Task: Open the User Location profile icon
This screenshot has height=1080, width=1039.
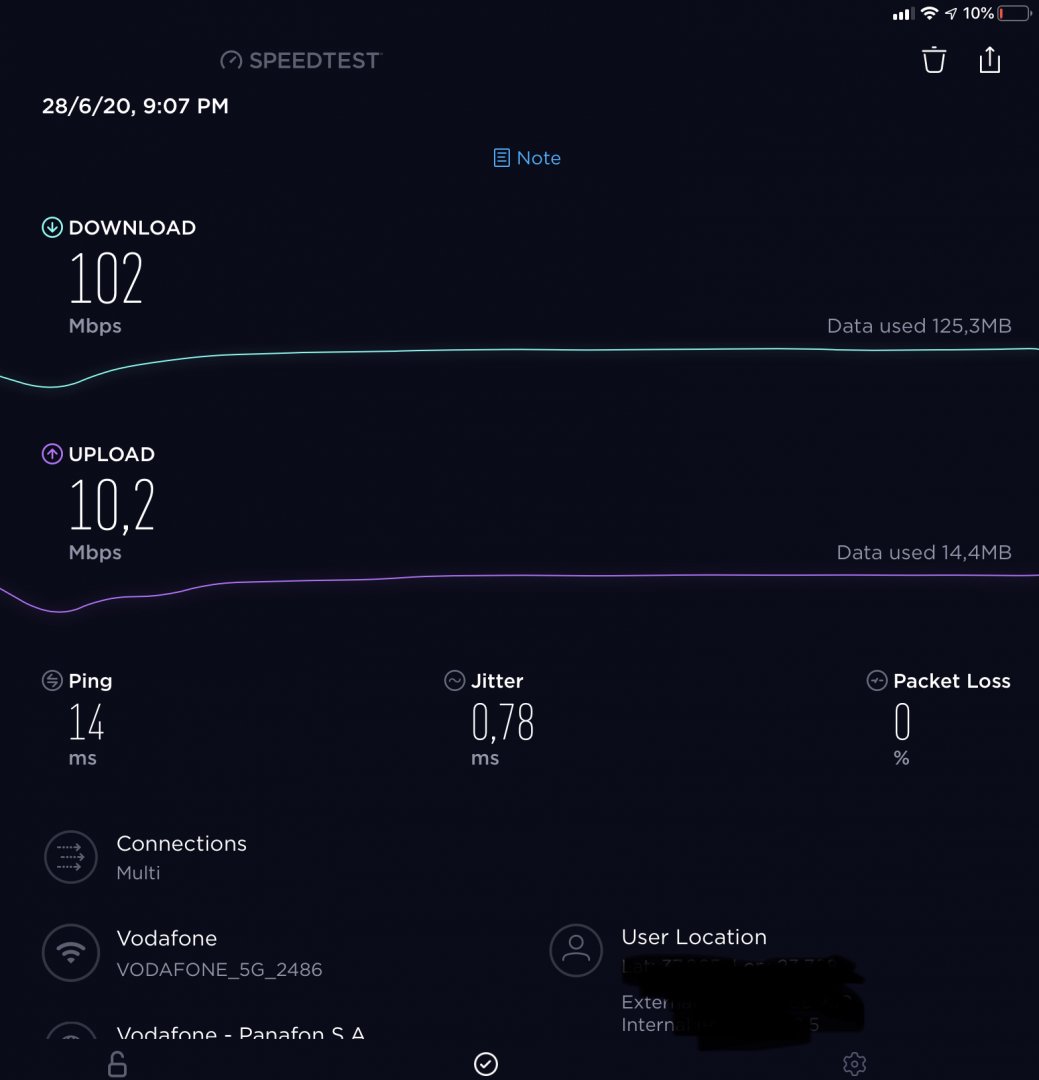Action: (576, 950)
